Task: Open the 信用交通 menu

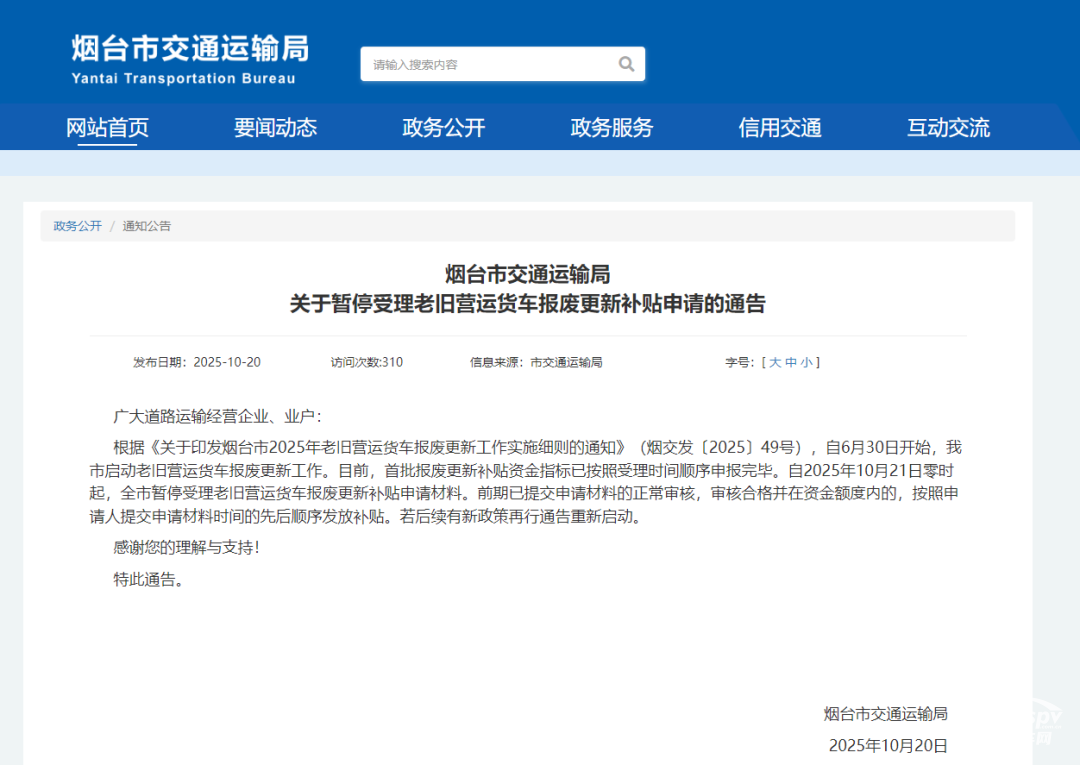Action: click(x=780, y=127)
